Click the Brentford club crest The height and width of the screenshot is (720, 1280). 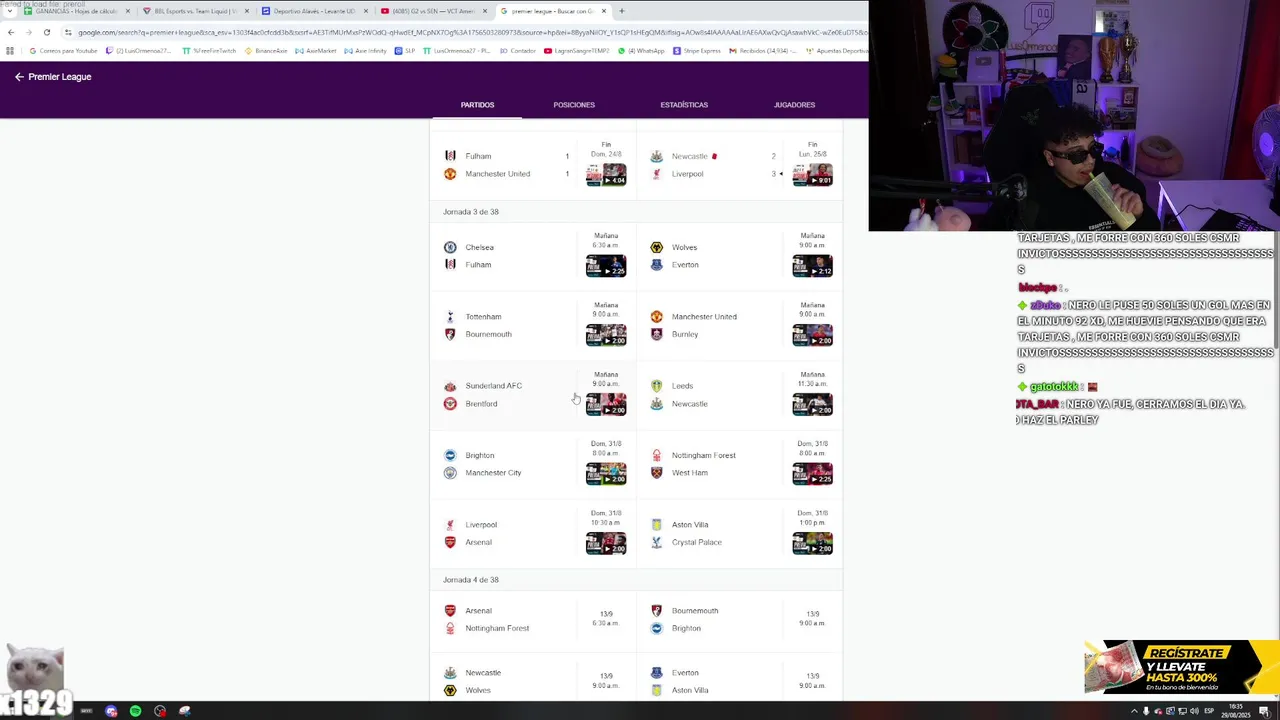(x=450, y=404)
